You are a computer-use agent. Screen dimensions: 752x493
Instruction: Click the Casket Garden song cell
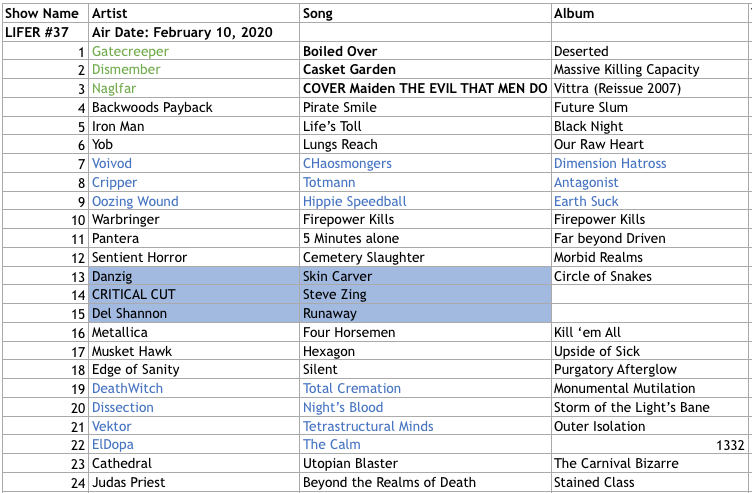349,70
